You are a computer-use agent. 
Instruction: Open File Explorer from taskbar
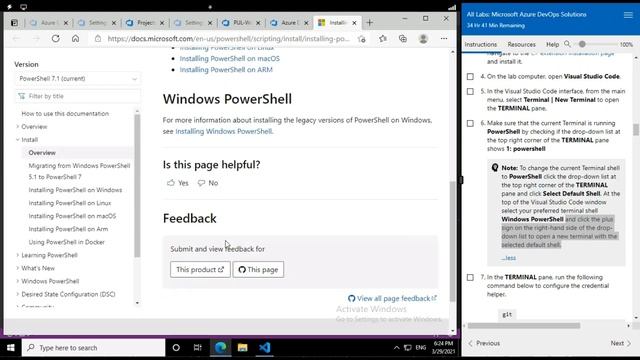point(242,348)
